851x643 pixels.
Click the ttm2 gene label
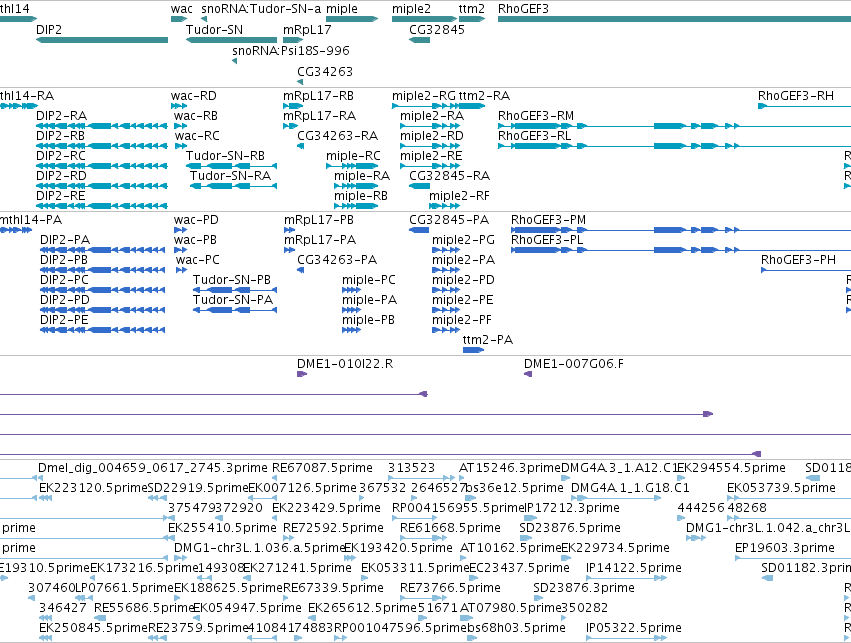click(x=472, y=9)
